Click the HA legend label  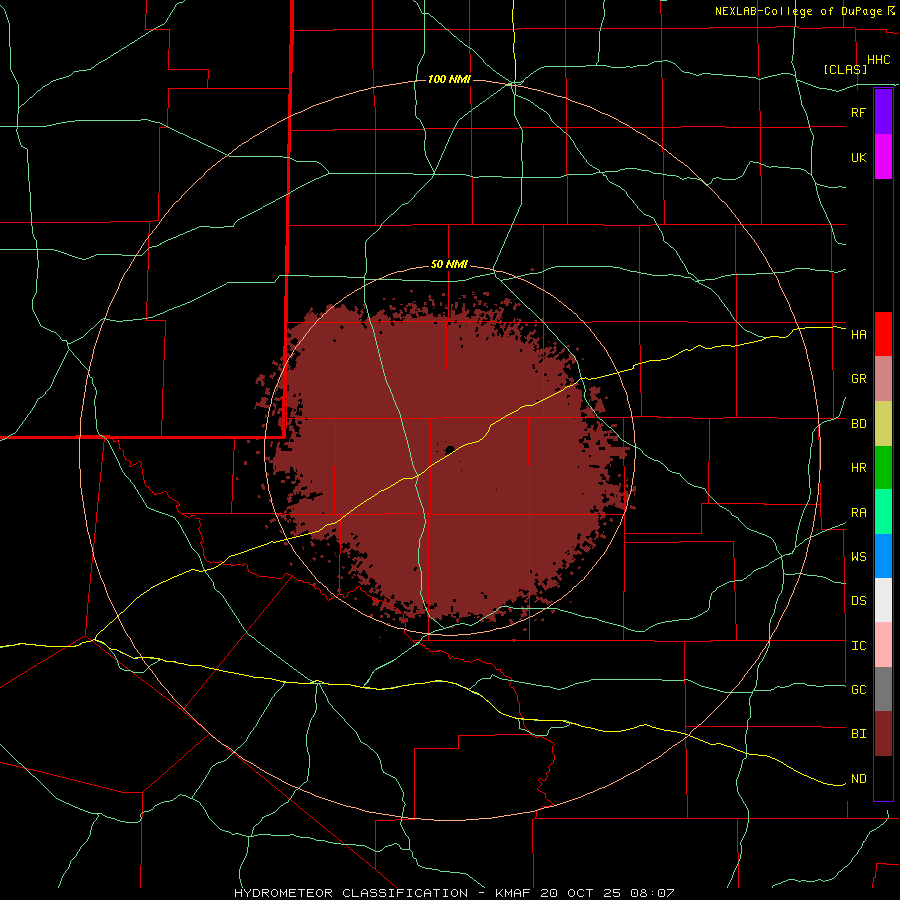point(858,335)
